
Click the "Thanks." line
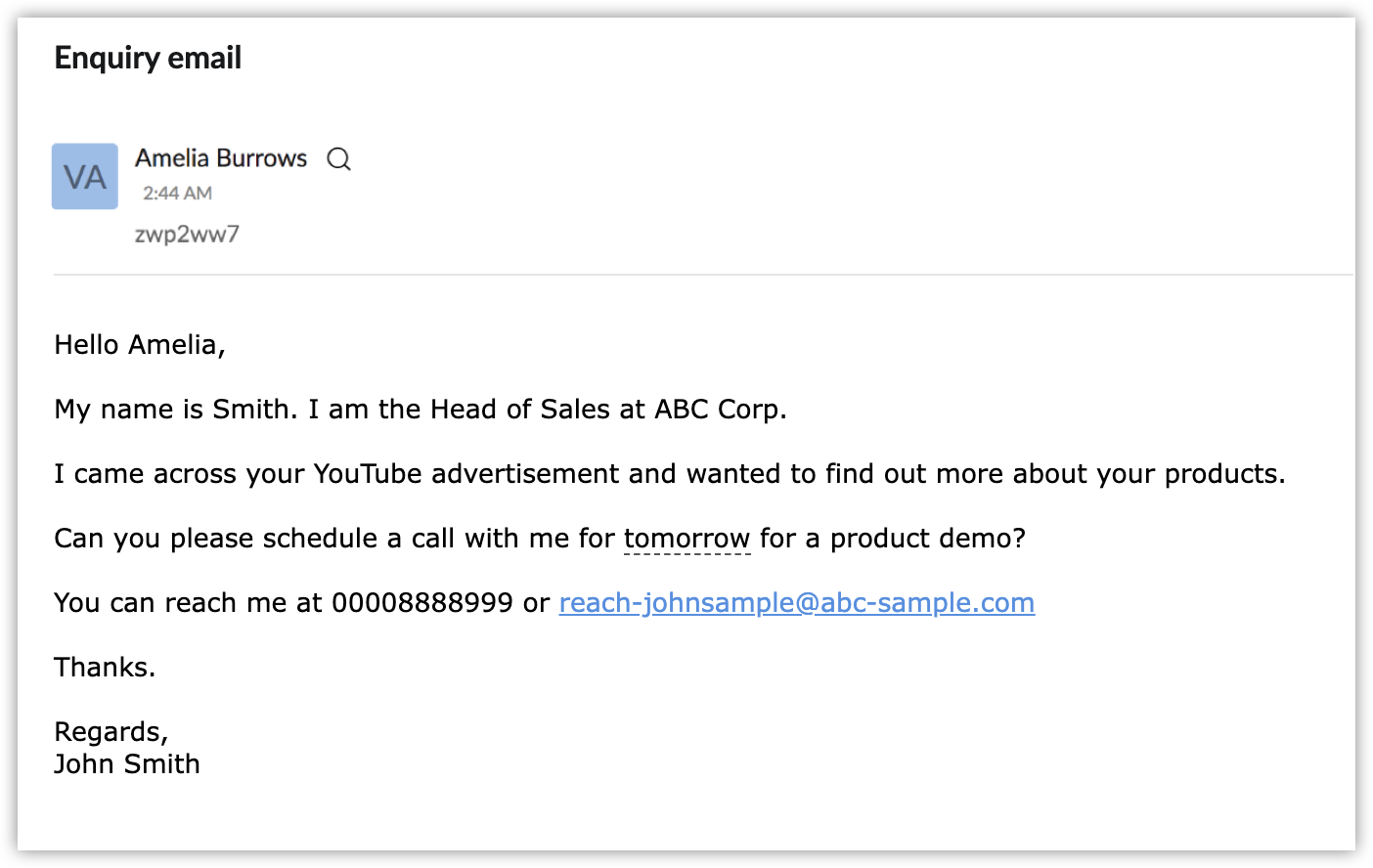click(x=105, y=668)
